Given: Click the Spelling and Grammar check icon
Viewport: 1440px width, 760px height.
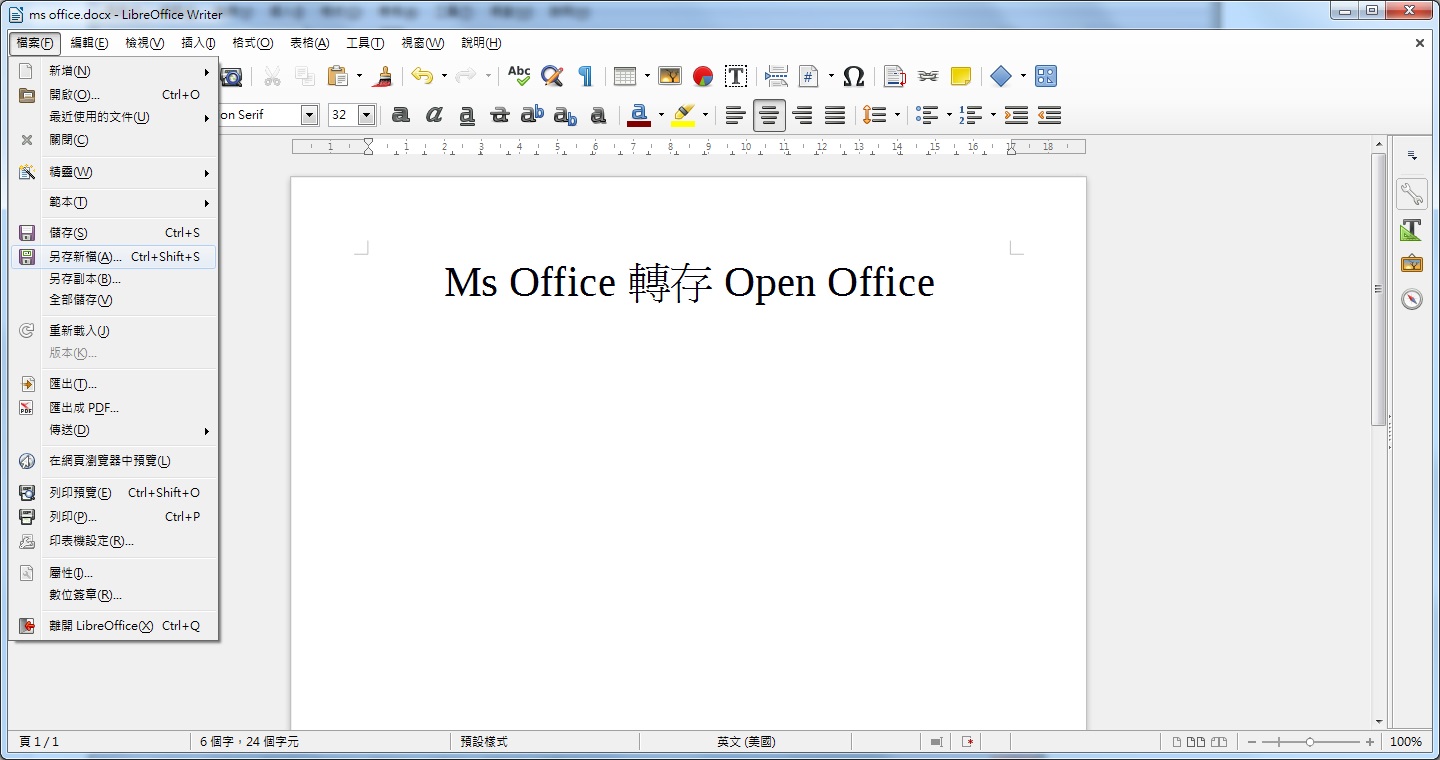Looking at the screenshot, I should (518, 76).
